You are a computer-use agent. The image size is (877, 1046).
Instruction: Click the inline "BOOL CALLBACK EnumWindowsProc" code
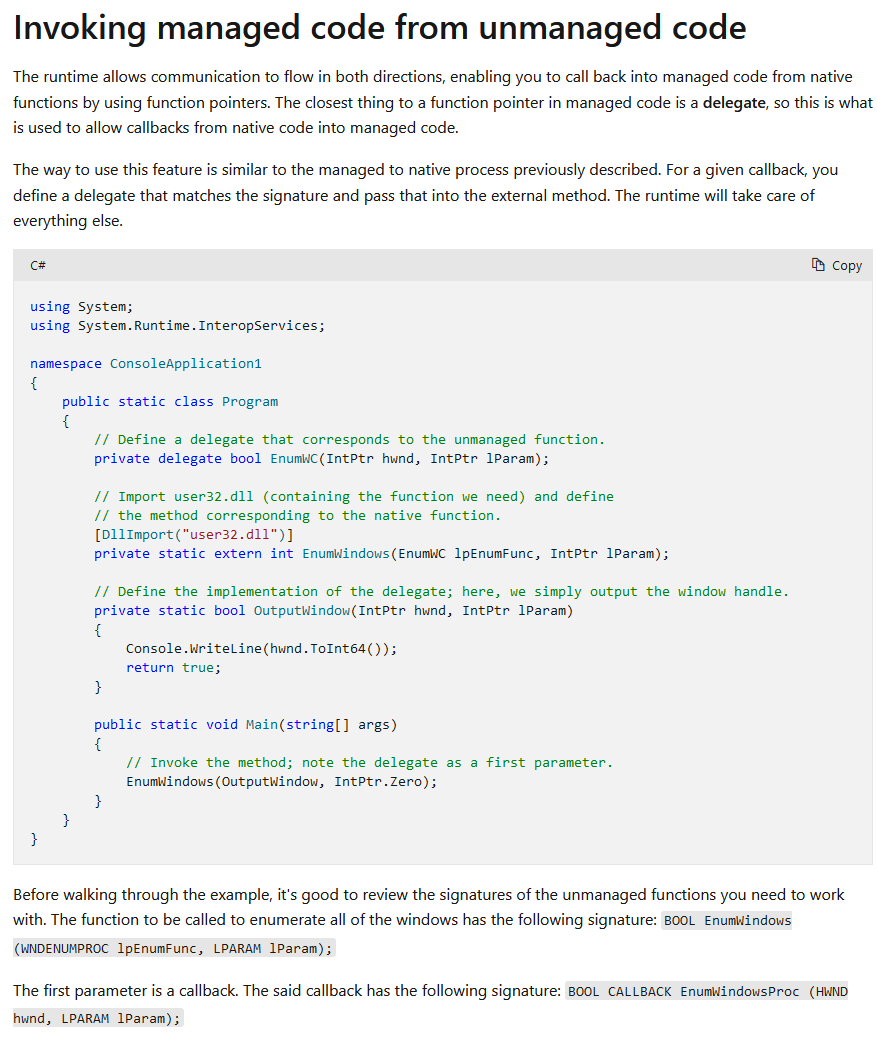[707, 991]
